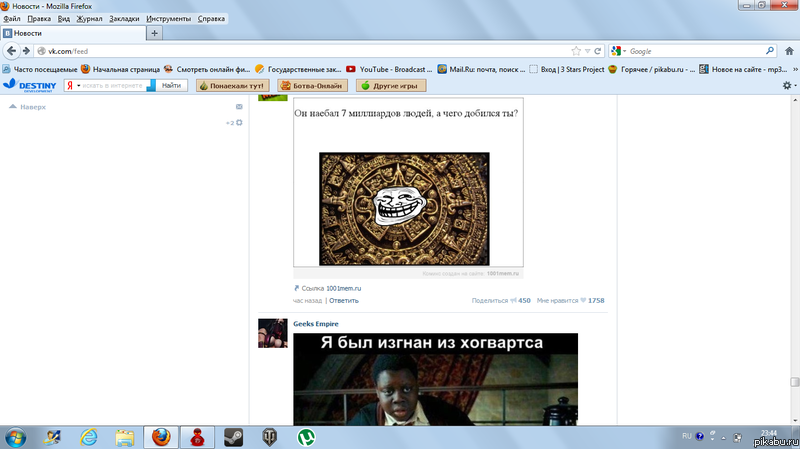Image resolution: width=800 pixels, height=449 pixels.
Task: Click the Destiny toolbar logo
Action: coord(30,85)
